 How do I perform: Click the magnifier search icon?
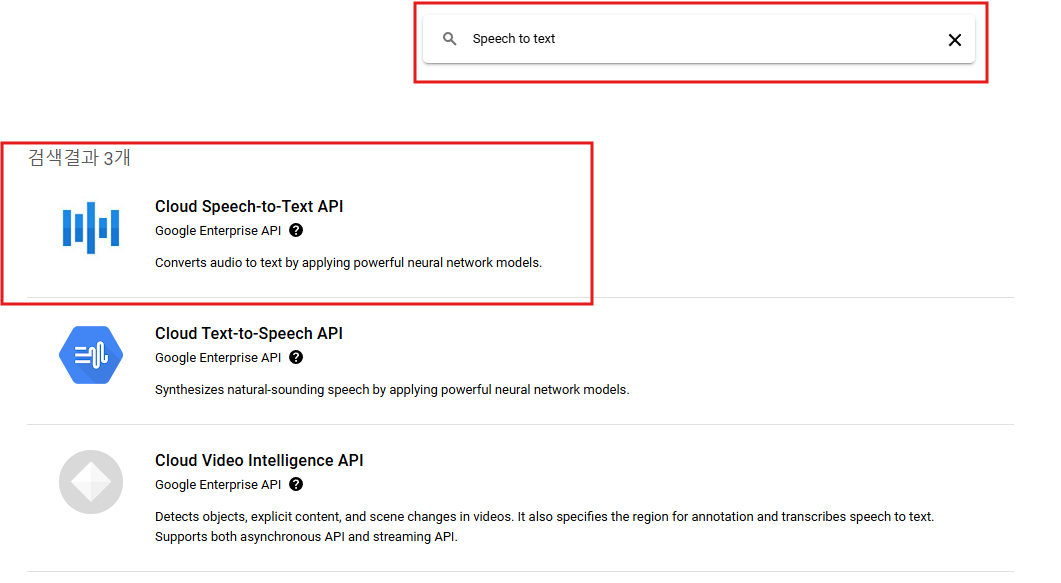point(449,39)
